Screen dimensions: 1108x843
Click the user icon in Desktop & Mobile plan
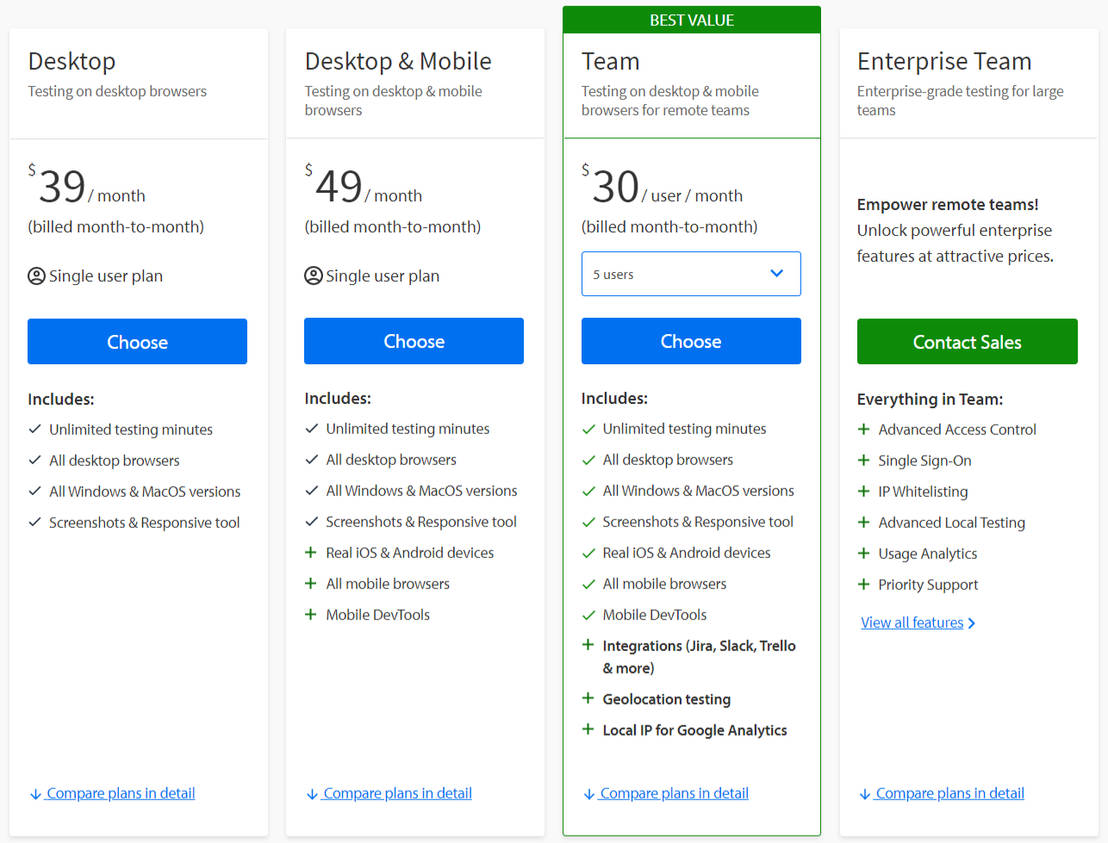[x=313, y=276]
